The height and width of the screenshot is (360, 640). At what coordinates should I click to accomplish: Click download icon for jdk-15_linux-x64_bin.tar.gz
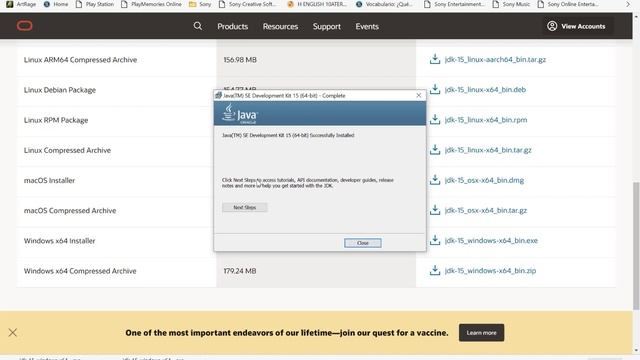tap(435, 150)
